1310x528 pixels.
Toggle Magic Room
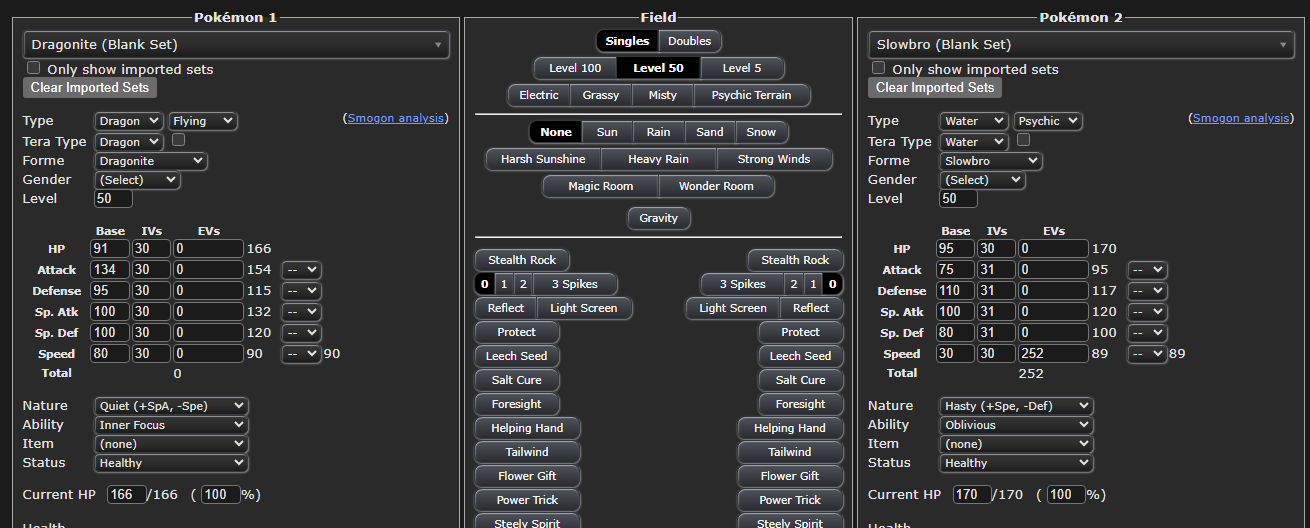point(600,186)
